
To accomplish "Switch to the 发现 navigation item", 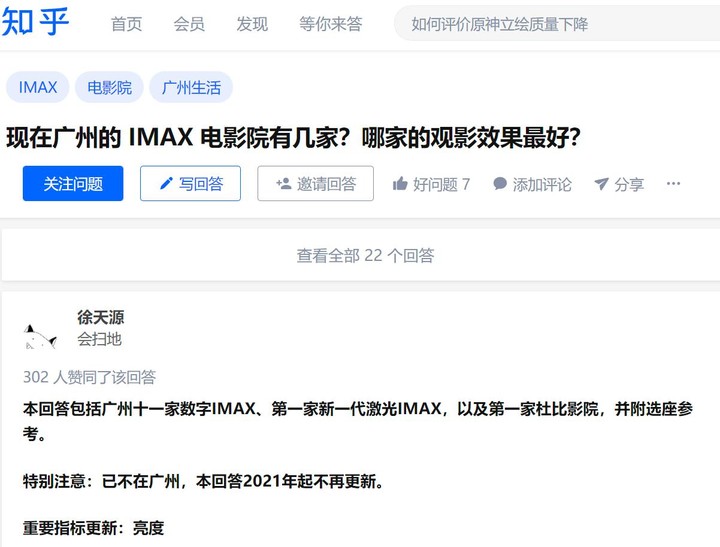I will 252,24.
